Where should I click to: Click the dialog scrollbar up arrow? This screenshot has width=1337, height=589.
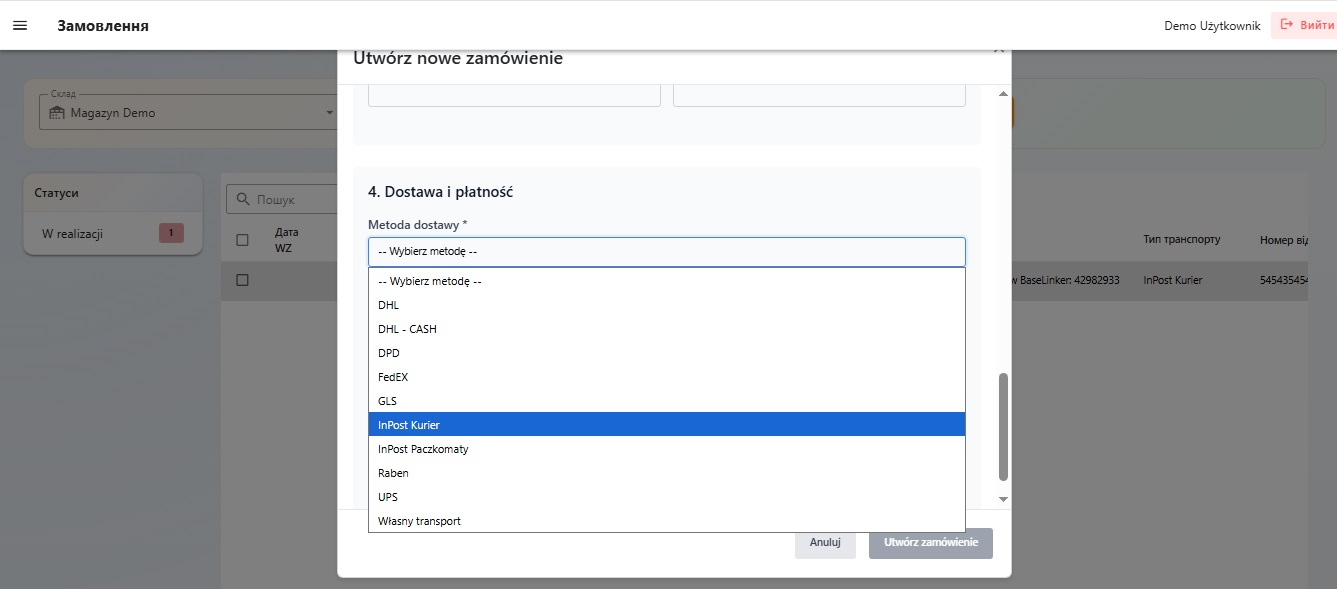pos(1003,93)
